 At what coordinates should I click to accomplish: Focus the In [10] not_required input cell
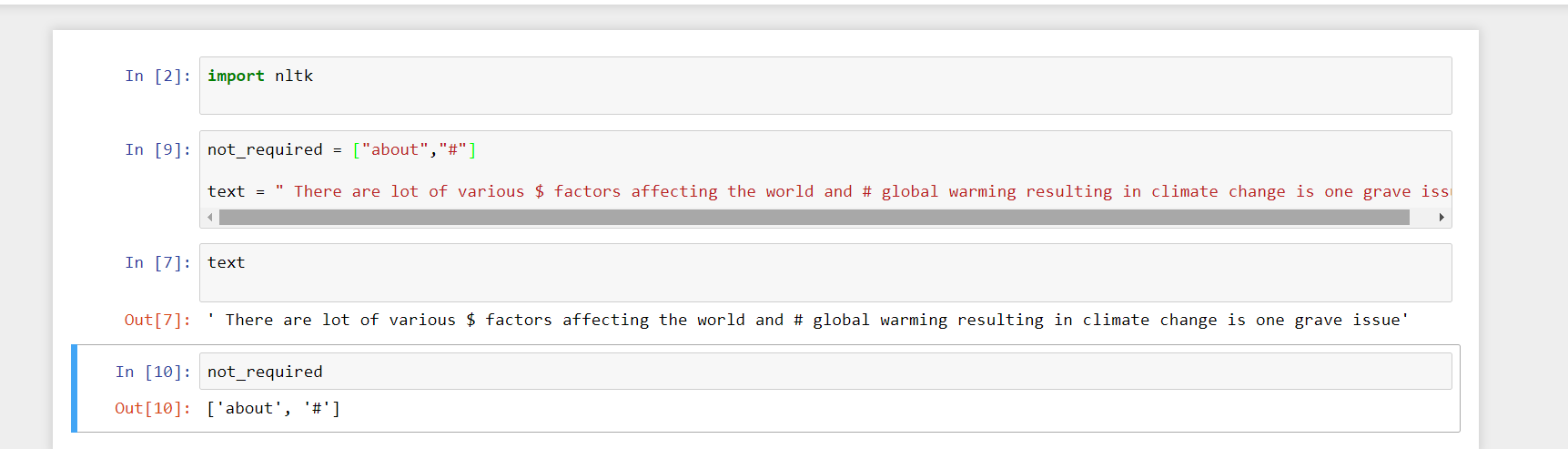click(x=824, y=372)
